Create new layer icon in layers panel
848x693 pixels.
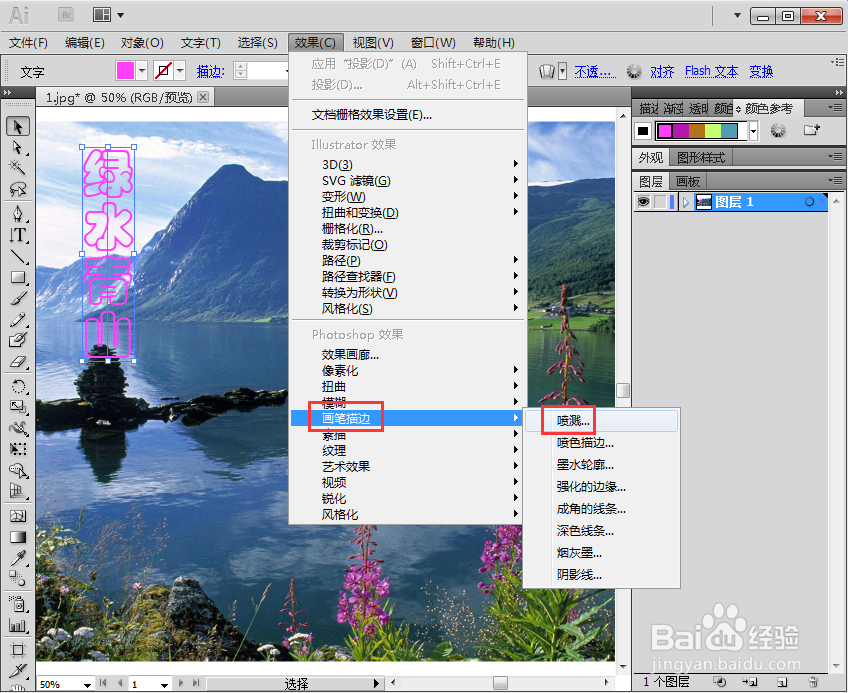[x=782, y=683]
